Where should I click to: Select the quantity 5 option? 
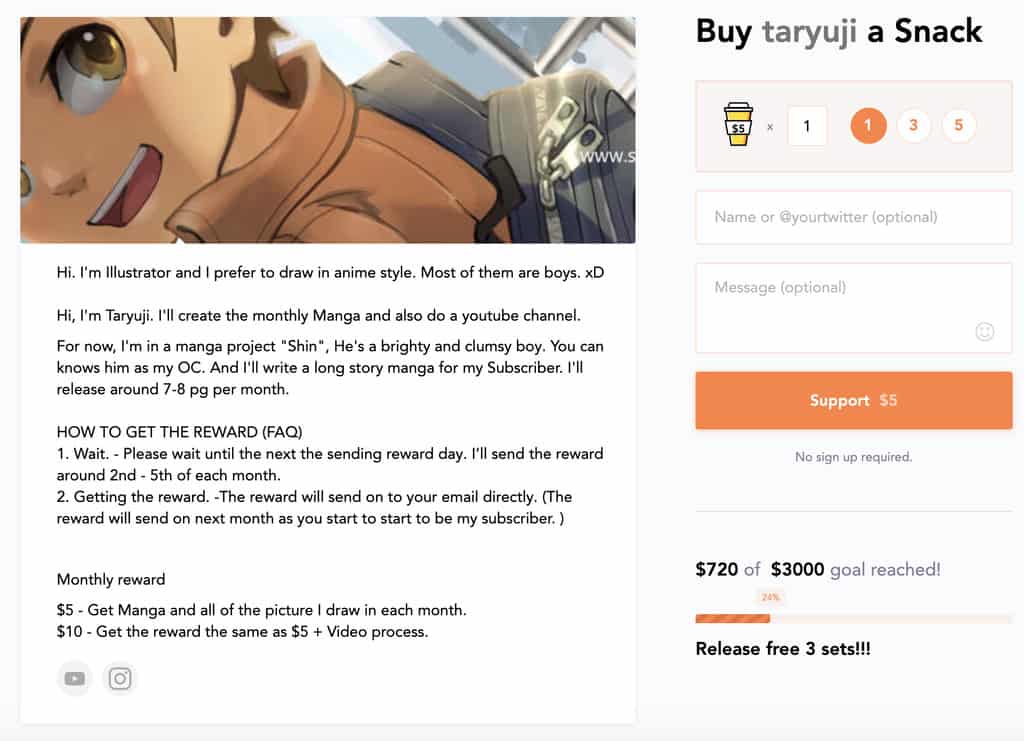coord(958,125)
